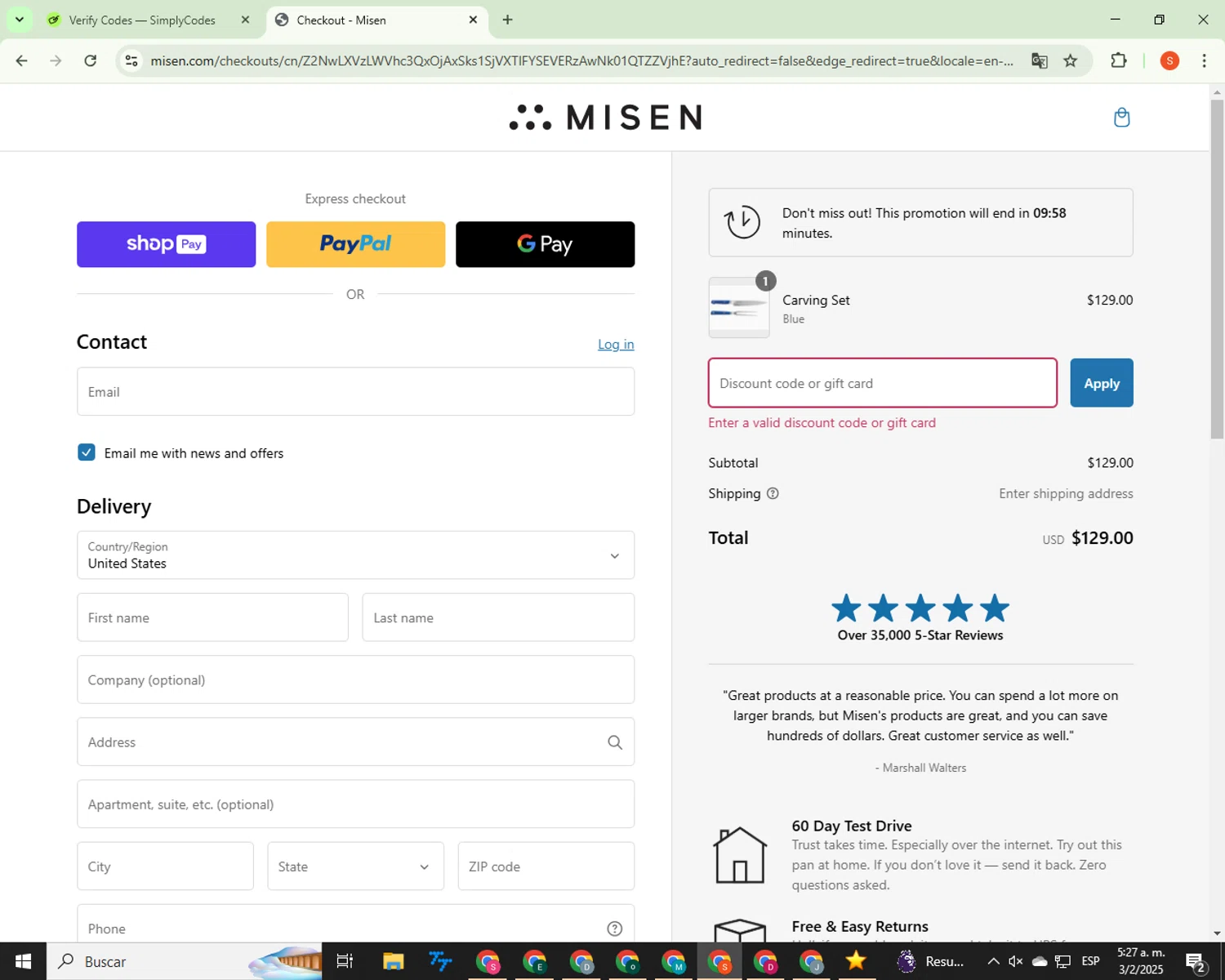Open Windows Start menu
Viewport: 1225px width, 980px height.
[23, 961]
